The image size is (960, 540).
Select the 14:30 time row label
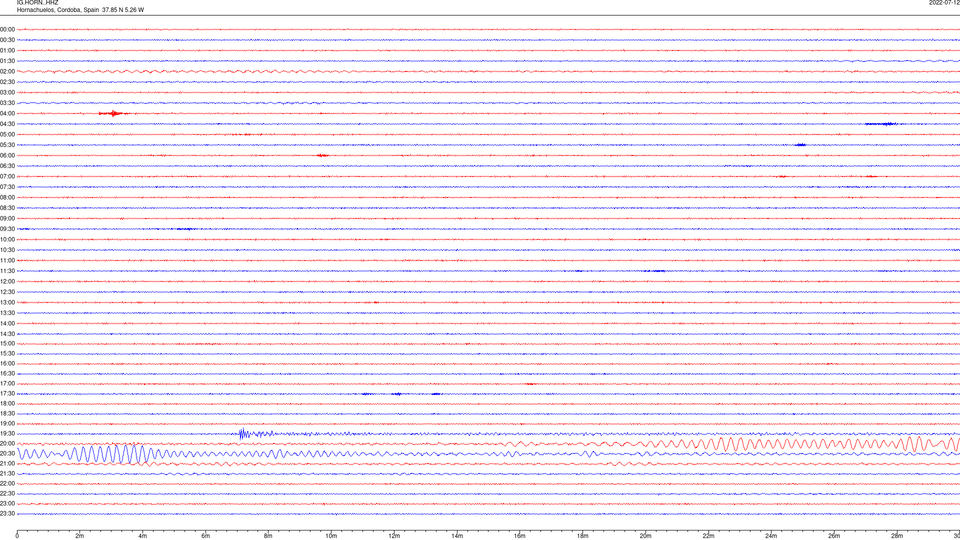click(7, 334)
